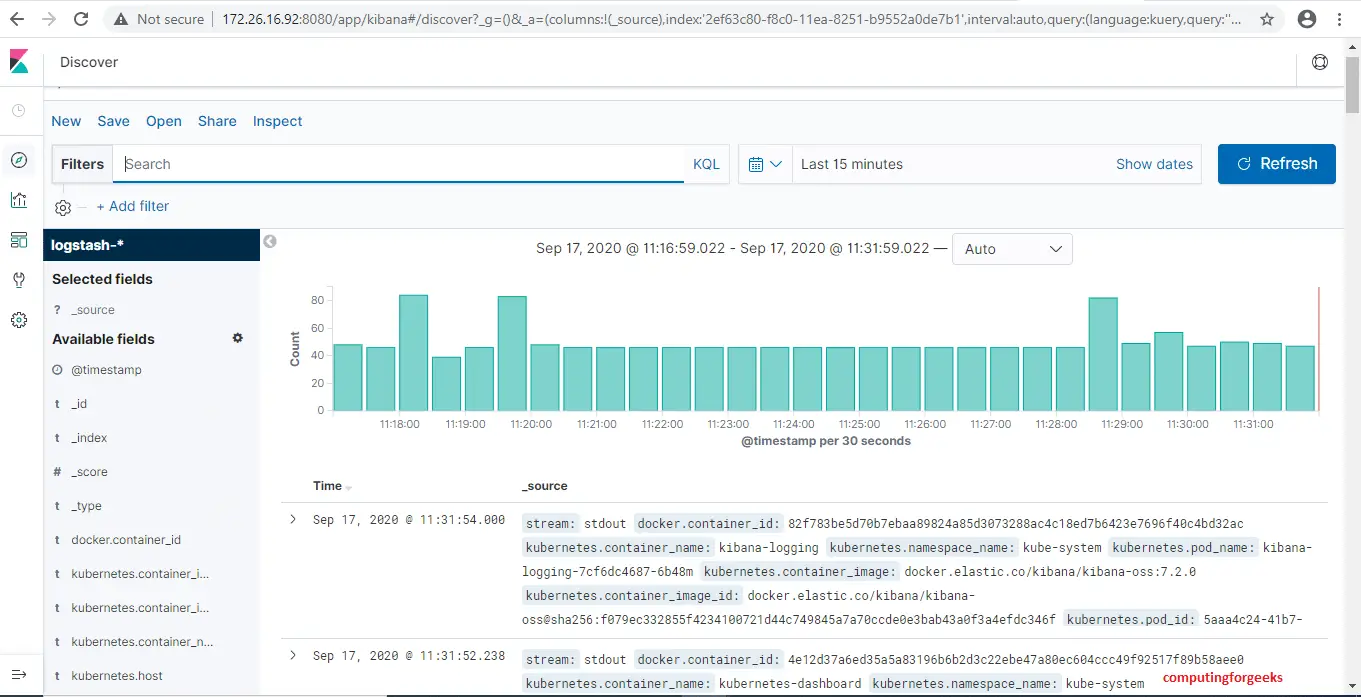Open the Share menu
This screenshot has width=1361, height=697.
217,121
